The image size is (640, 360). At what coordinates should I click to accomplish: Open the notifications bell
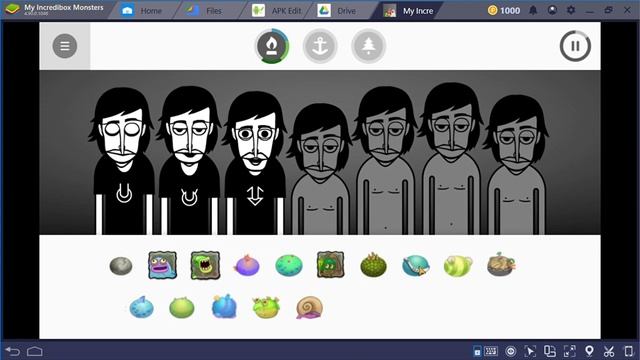click(533, 11)
